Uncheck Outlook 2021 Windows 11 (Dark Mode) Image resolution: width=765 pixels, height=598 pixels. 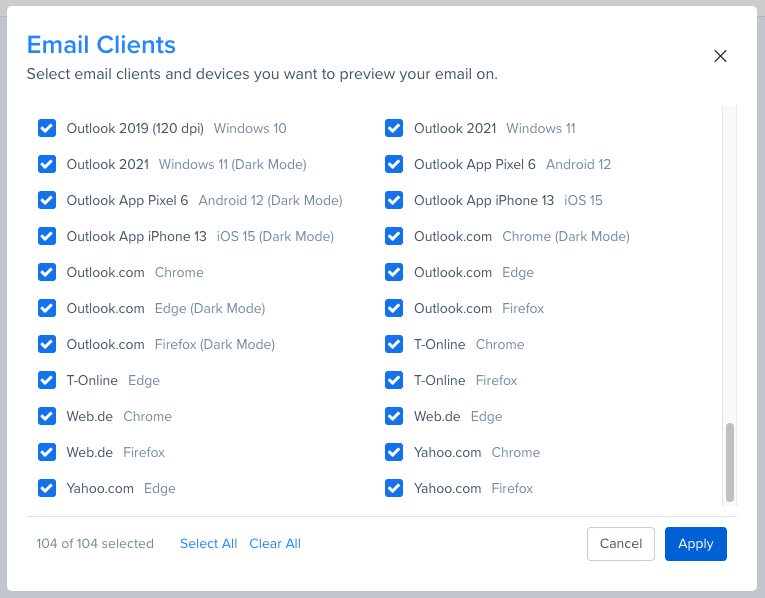point(47,164)
